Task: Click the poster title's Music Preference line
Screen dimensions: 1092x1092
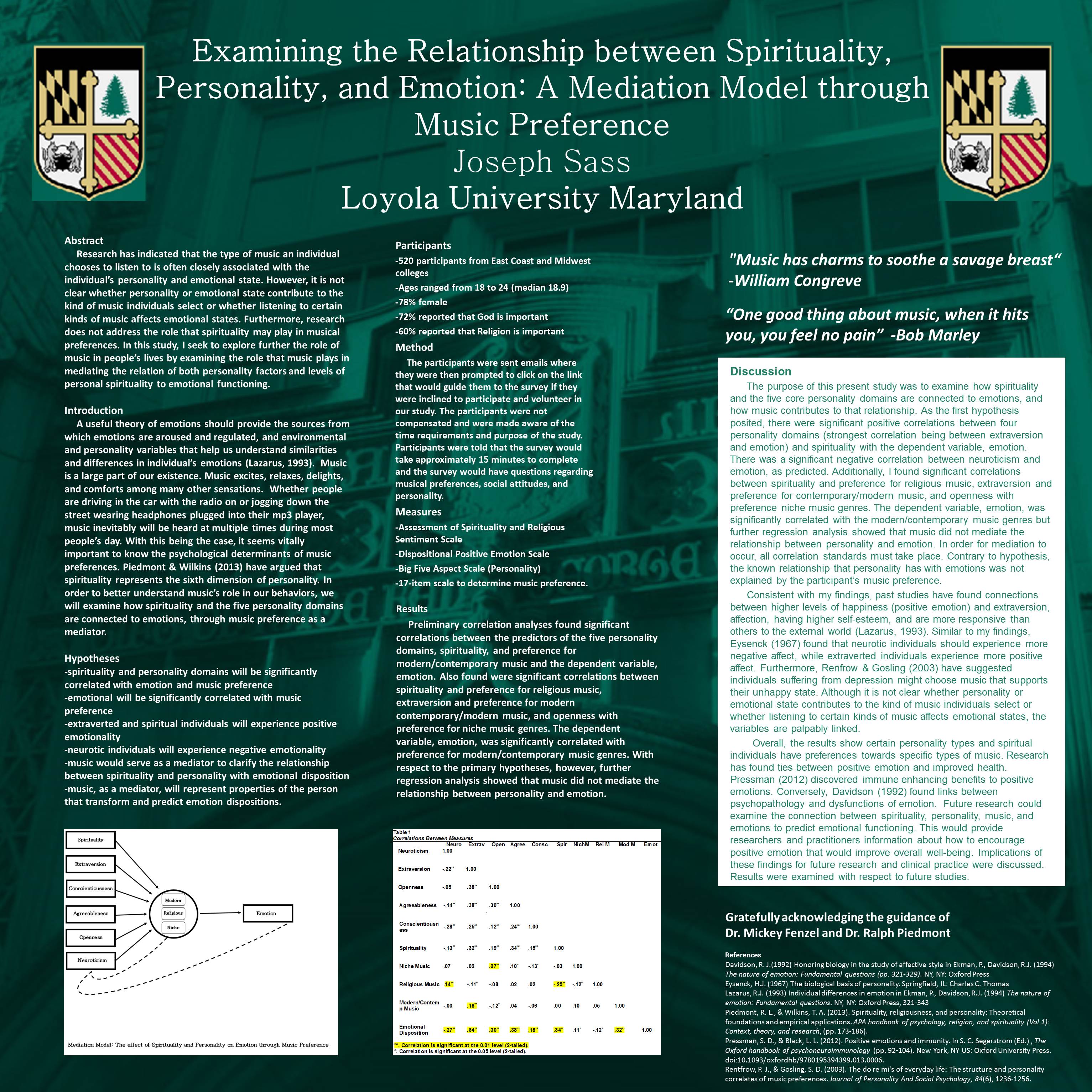Action: coord(541,125)
